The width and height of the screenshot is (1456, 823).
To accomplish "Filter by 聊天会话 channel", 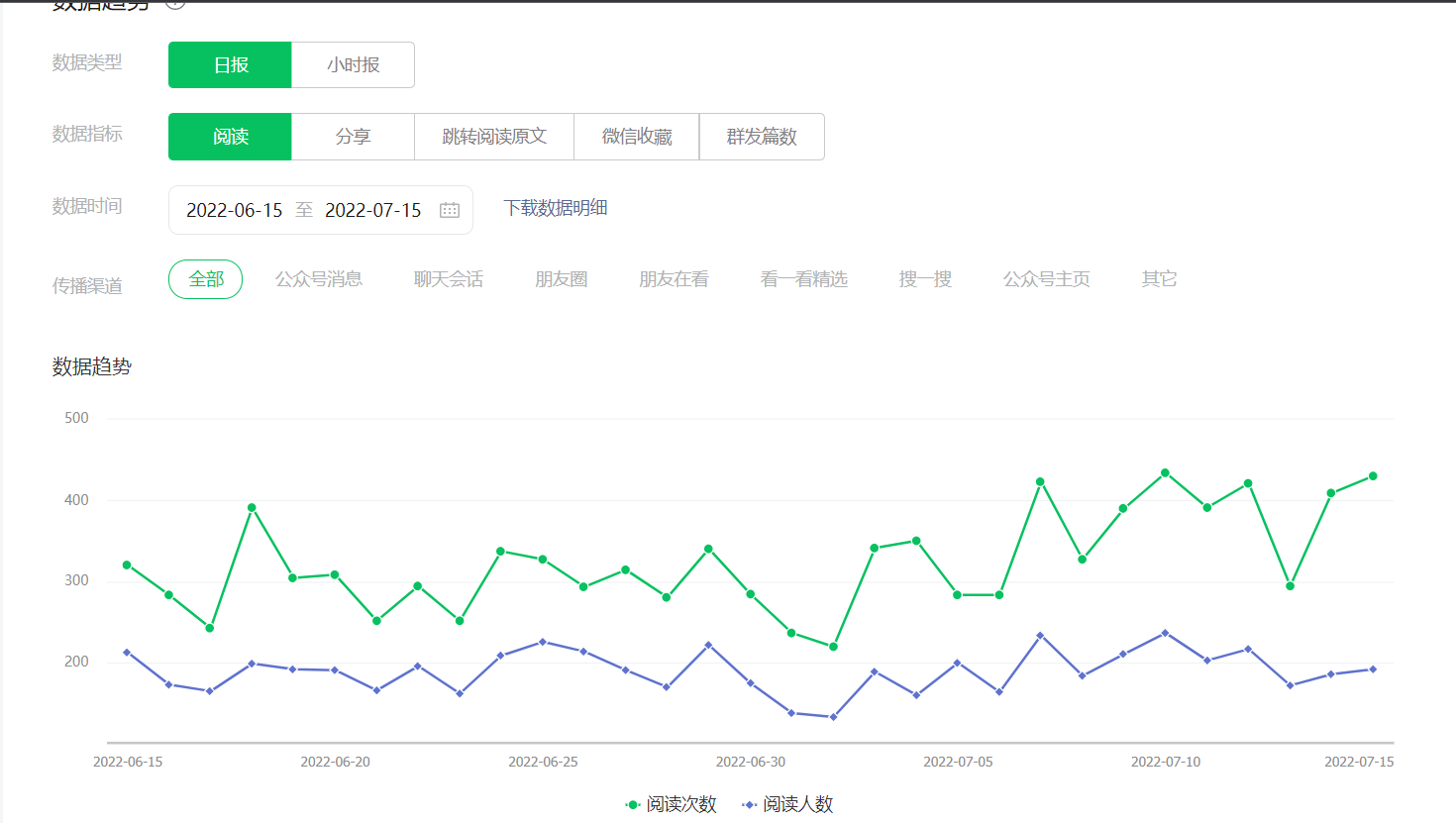I will 449,279.
